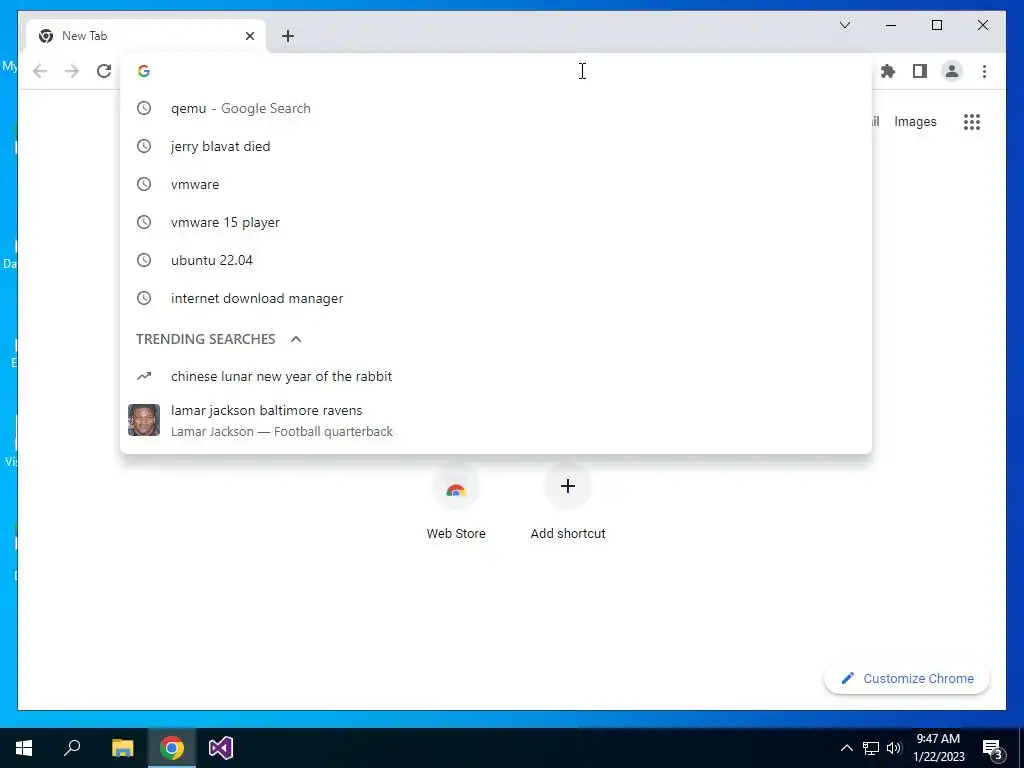
Task: Toggle the side panel icon
Action: [x=920, y=71]
